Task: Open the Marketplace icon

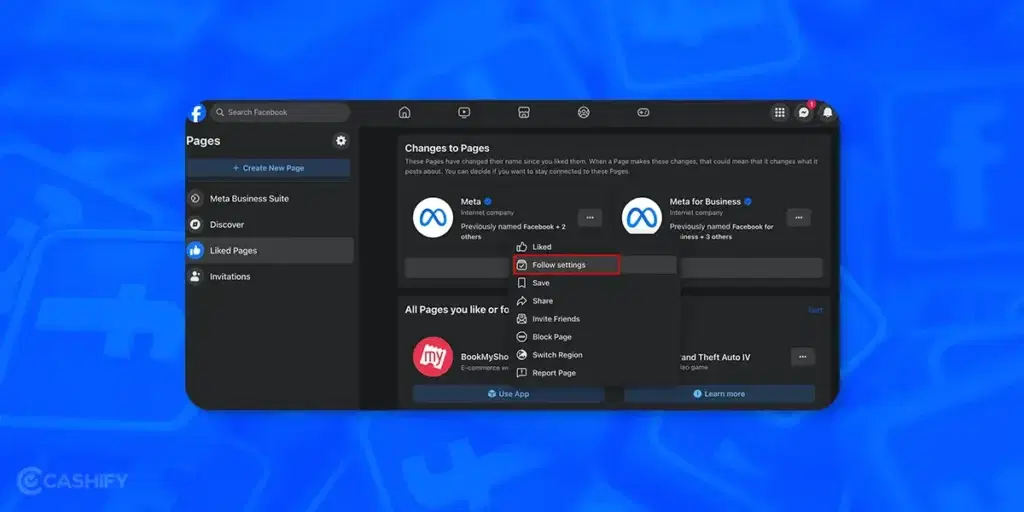Action: (524, 112)
